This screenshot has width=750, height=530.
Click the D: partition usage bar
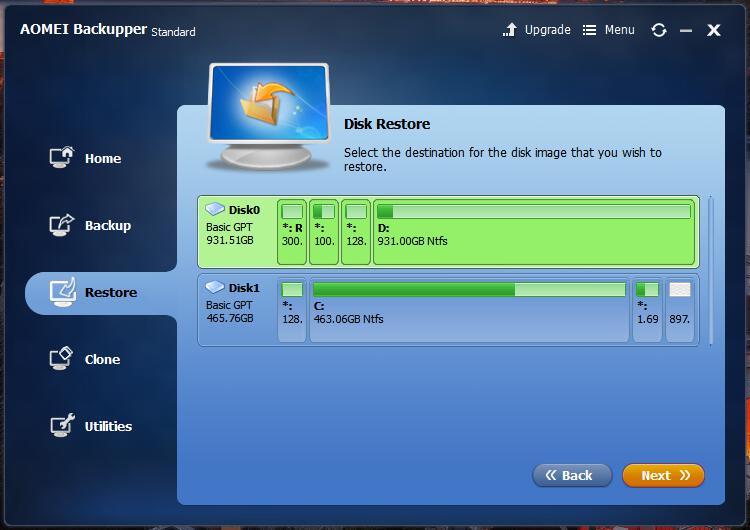click(x=534, y=211)
